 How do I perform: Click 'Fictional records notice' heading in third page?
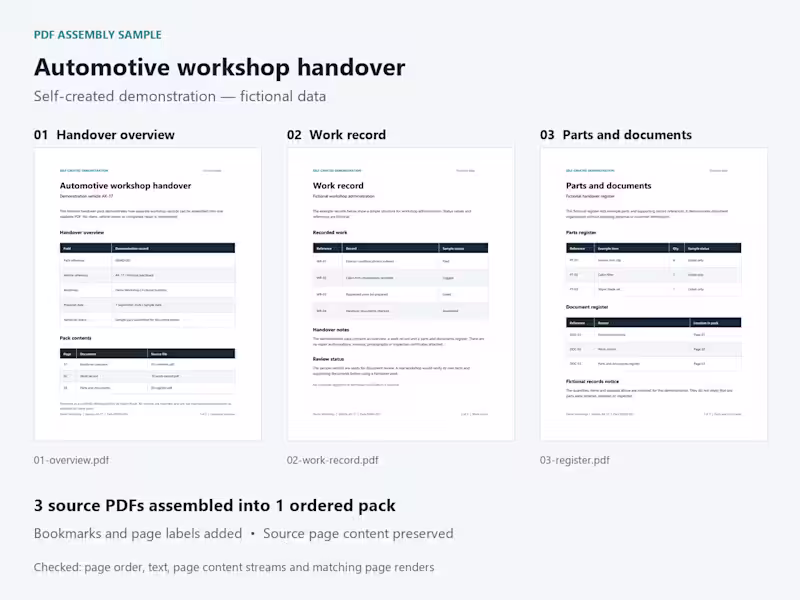click(x=592, y=381)
